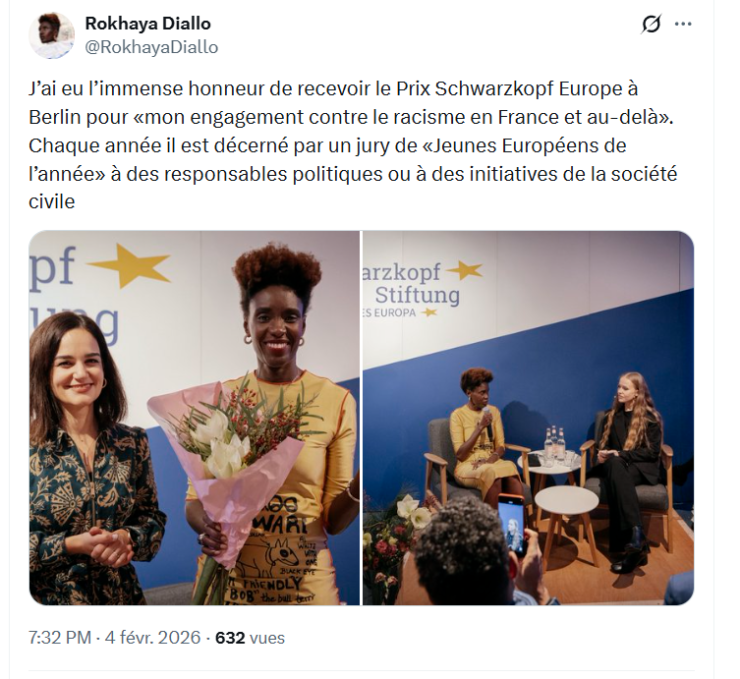Click the 4 févr. 2026 post date
740x679 pixels.
153,637
